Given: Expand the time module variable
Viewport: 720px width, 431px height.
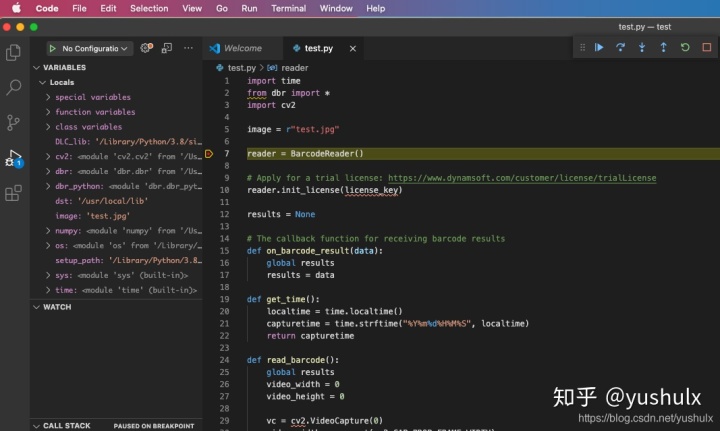Looking at the screenshot, I should point(48,290).
